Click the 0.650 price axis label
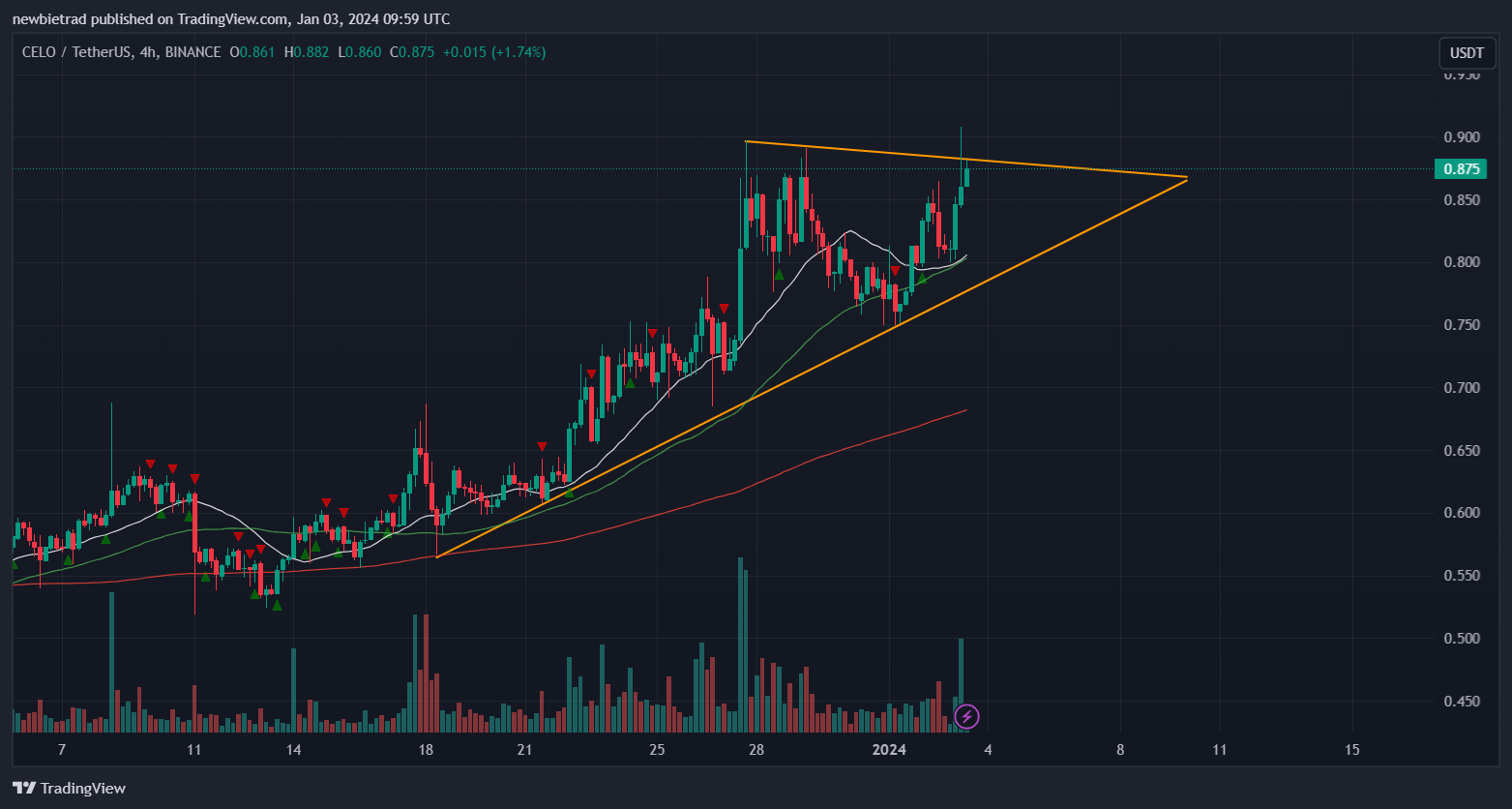1512x809 pixels. coord(1462,451)
